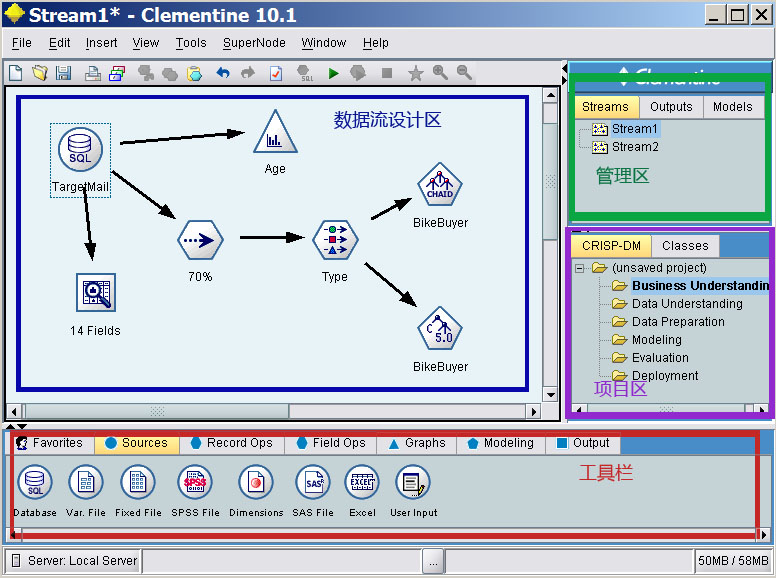Click the copy node toolbar icon
Viewport: 776px width, 578px height.
[x=170, y=74]
